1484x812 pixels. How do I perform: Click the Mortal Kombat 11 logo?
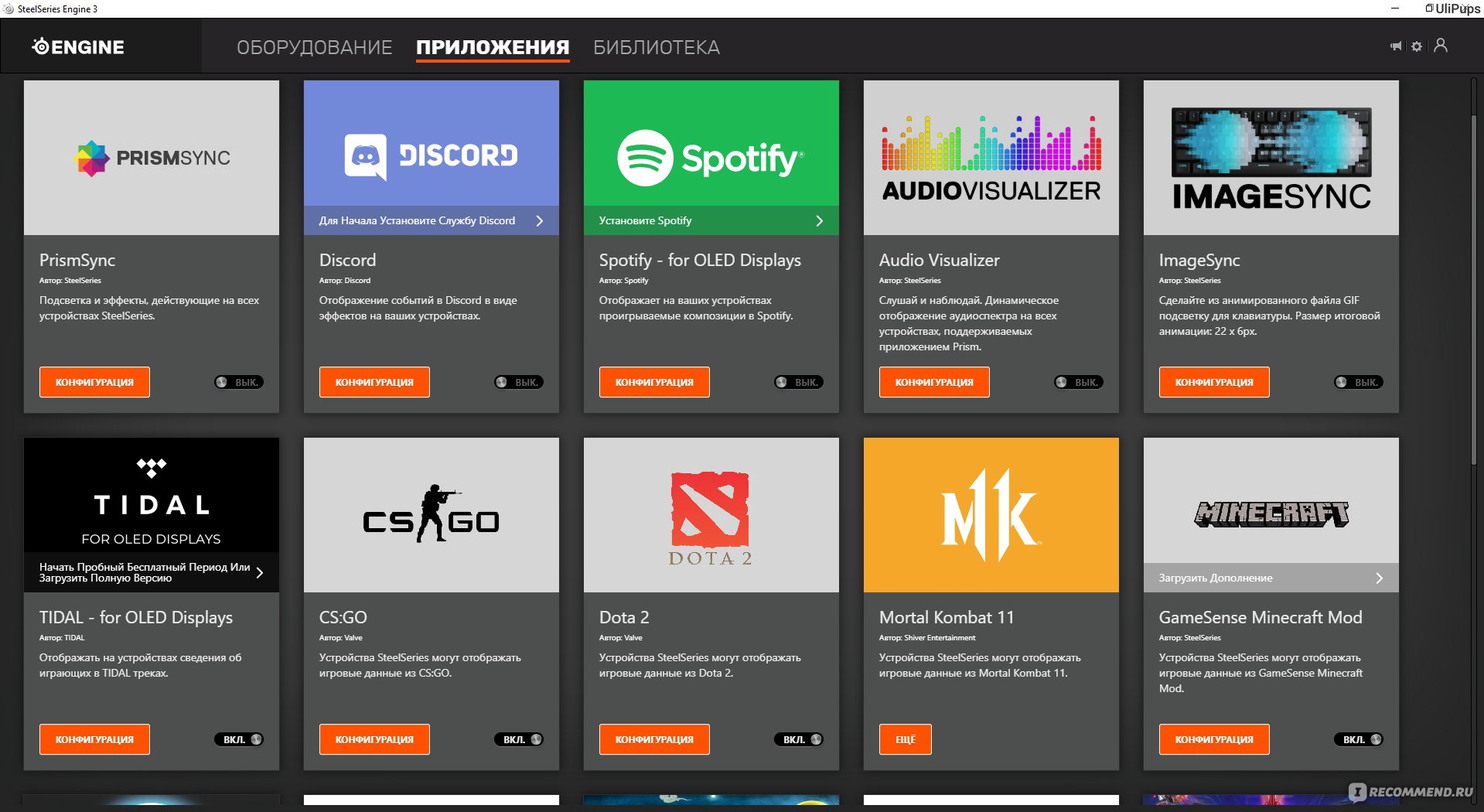991,515
